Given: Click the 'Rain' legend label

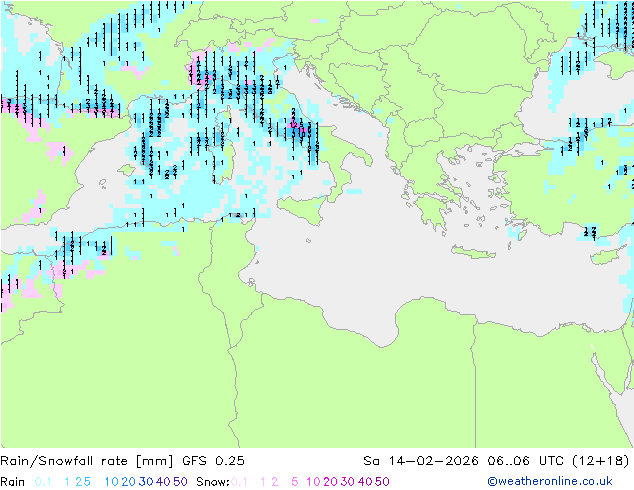Looking at the screenshot, I should coord(13,482).
